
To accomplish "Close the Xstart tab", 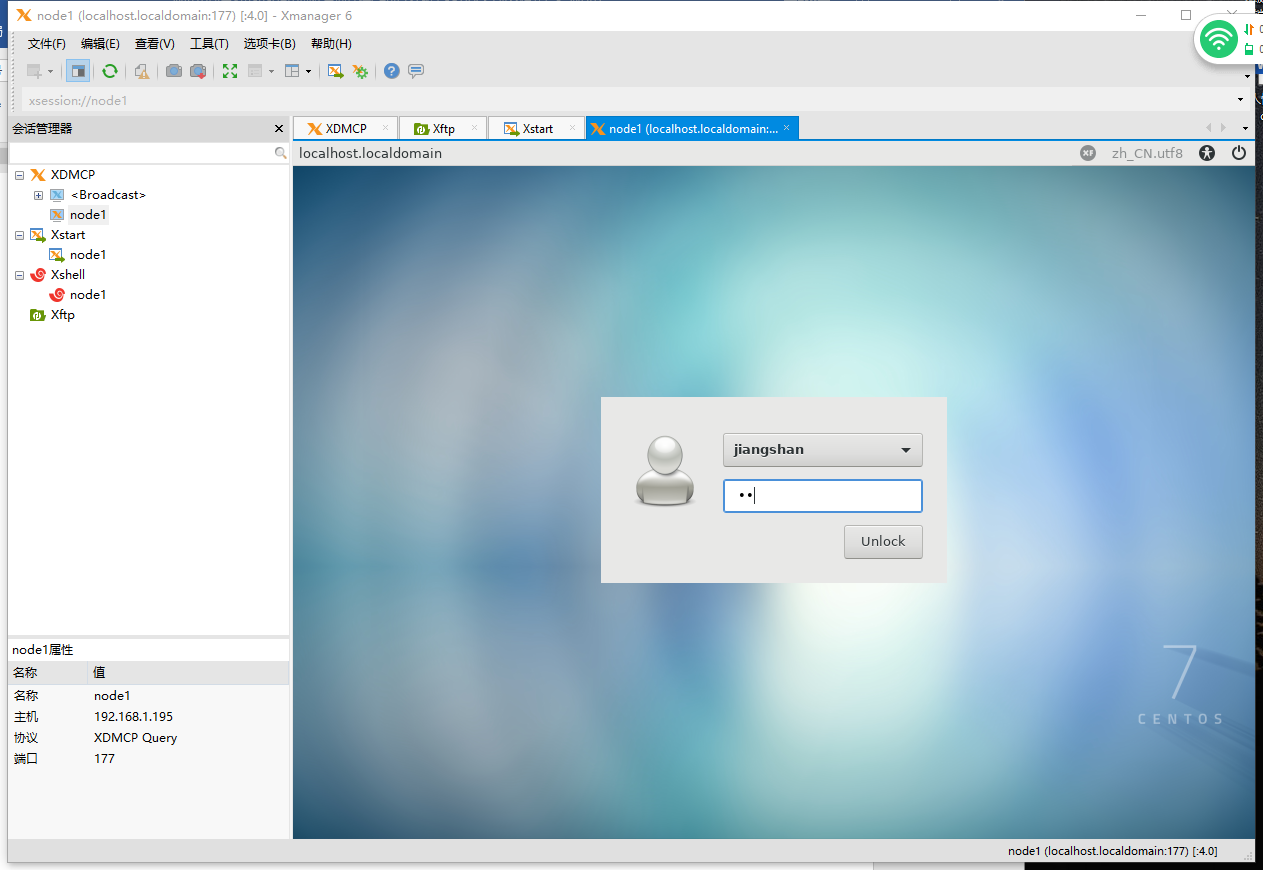I will [572, 128].
